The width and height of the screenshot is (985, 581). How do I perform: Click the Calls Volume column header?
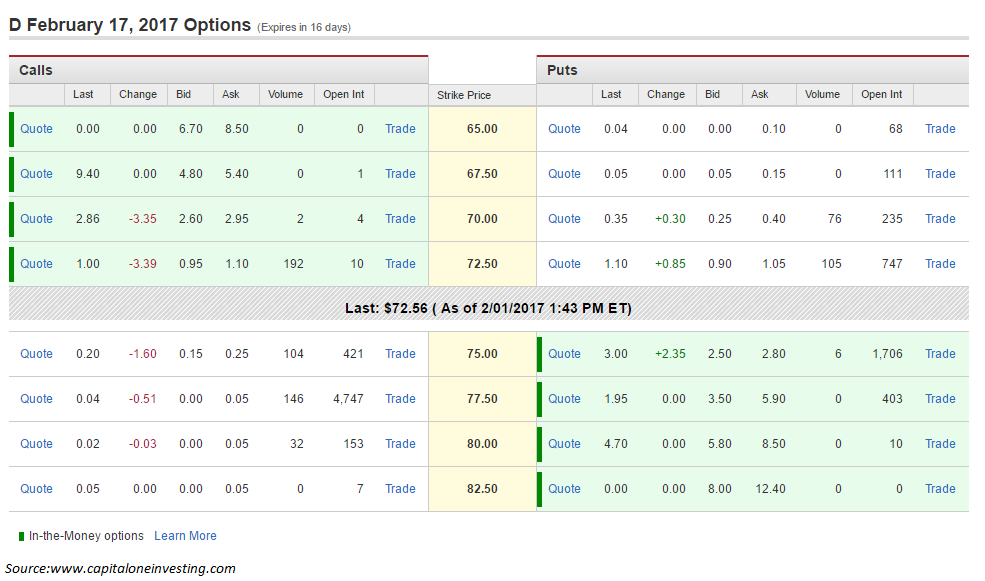[285, 94]
